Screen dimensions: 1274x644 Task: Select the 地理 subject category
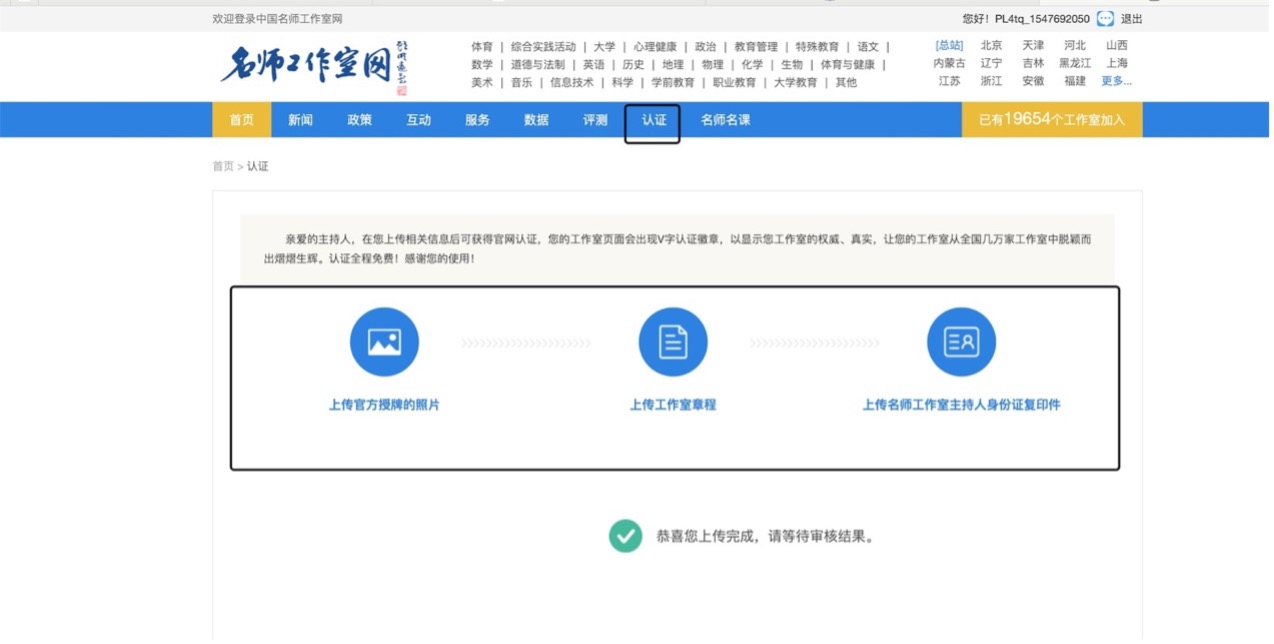(673, 65)
